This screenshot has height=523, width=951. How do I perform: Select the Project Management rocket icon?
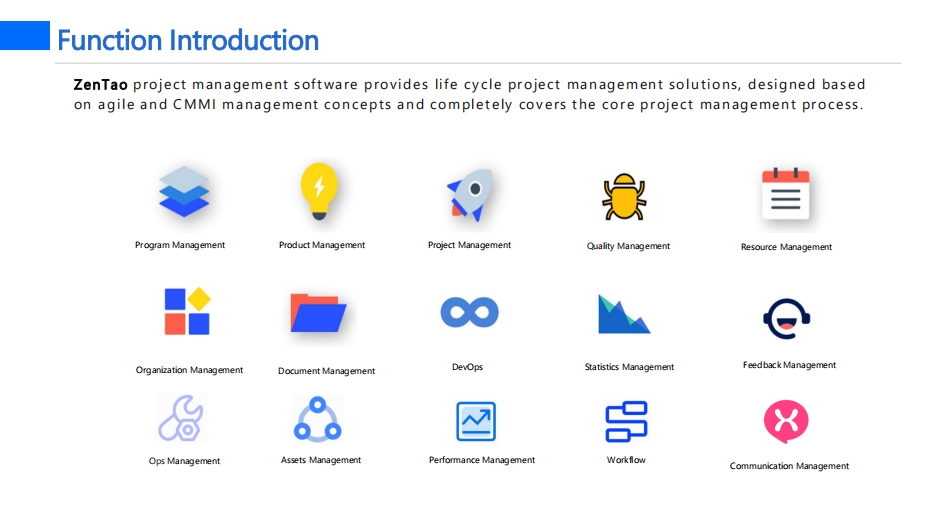tap(470, 195)
